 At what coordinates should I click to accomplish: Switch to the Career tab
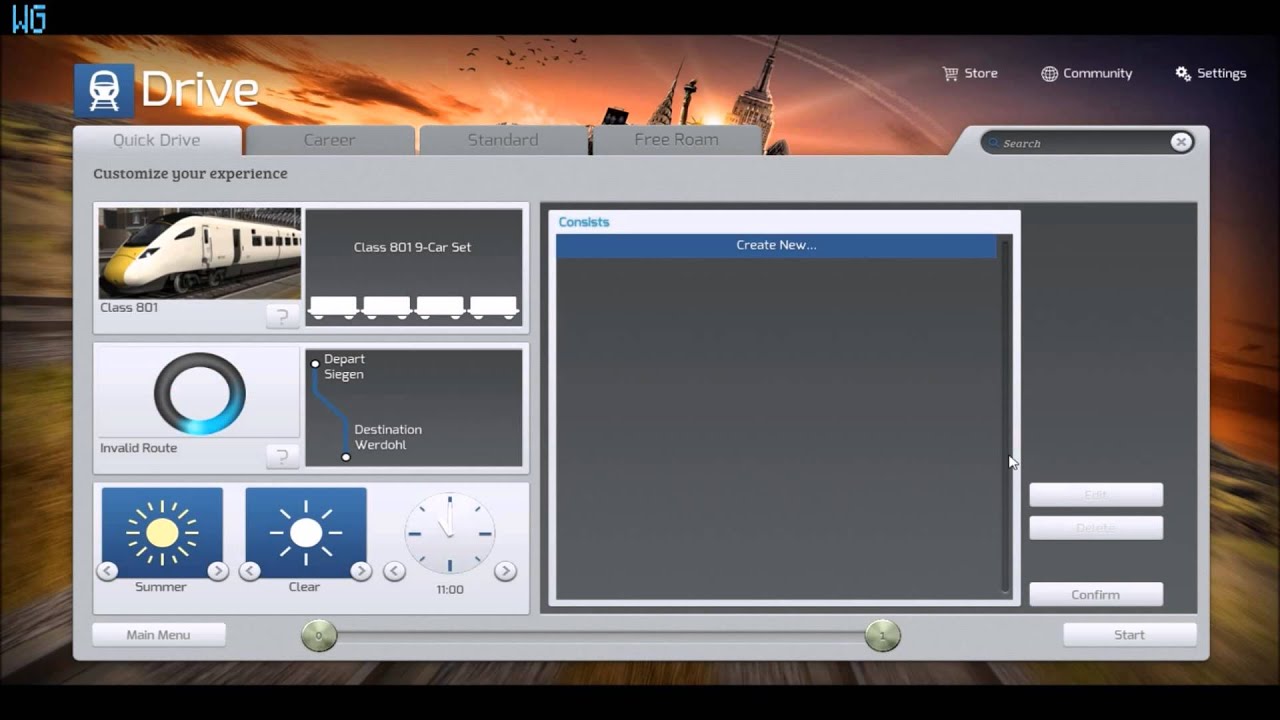point(329,140)
